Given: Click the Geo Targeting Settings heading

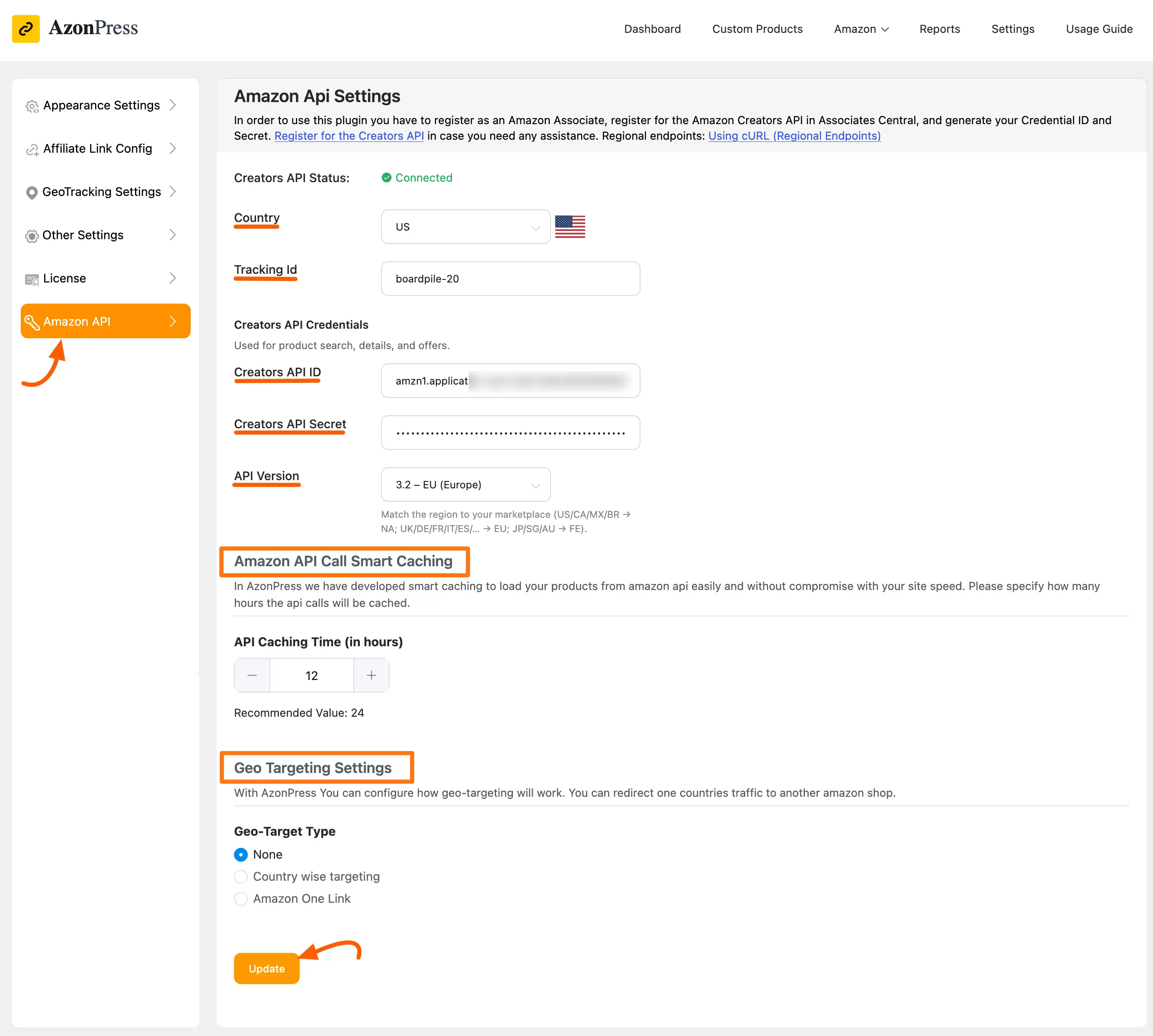Looking at the screenshot, I should point(313,768).
